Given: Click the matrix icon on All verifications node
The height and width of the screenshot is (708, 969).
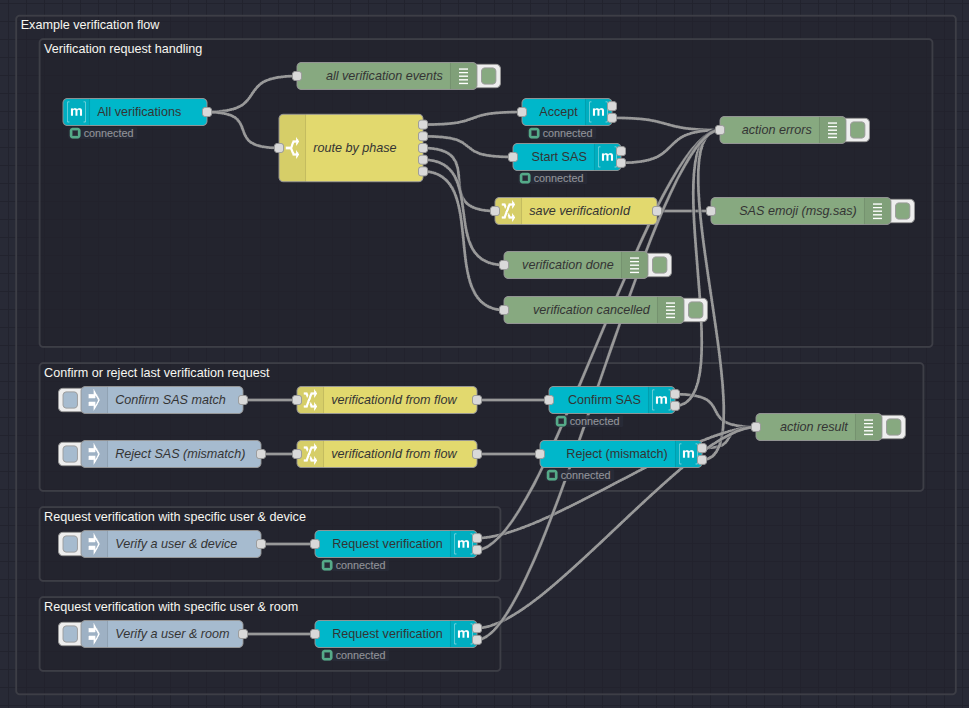Looking at the screenshot, I should point(76,112).
